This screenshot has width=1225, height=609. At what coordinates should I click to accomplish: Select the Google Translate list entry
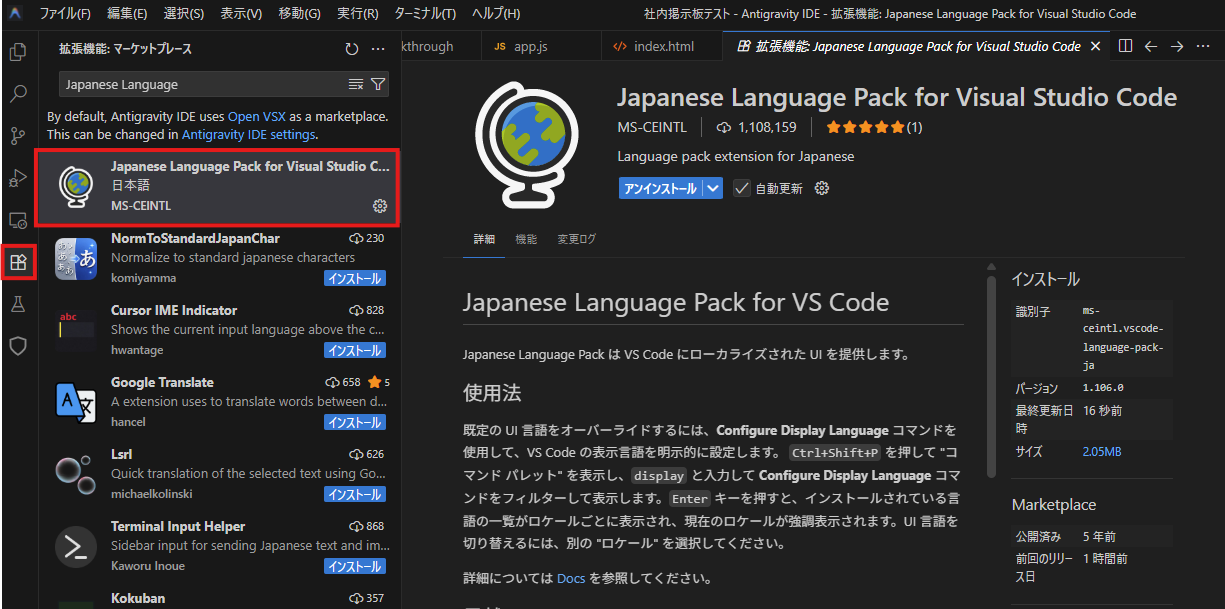coord(218,402)
